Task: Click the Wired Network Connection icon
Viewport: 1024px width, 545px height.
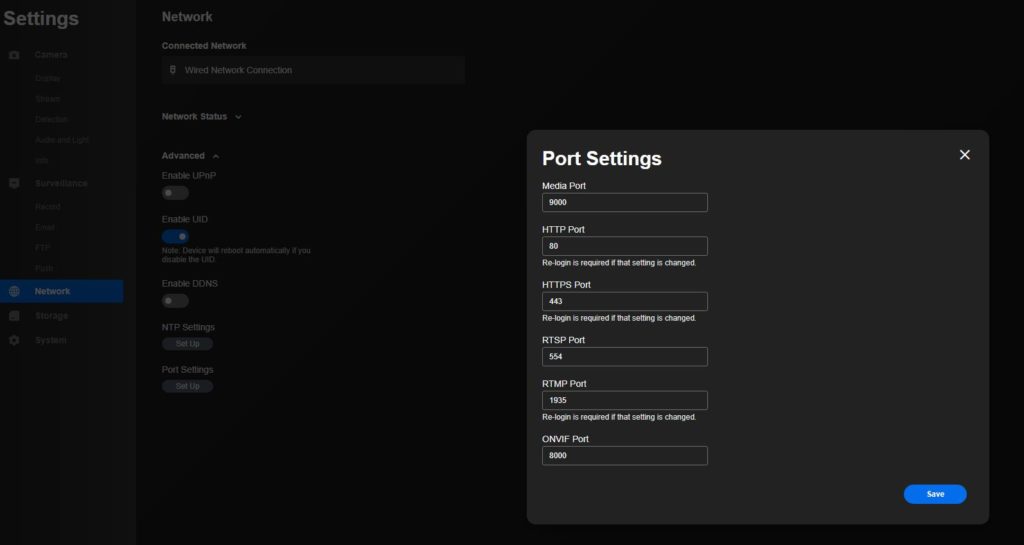Action: [173, 70]
